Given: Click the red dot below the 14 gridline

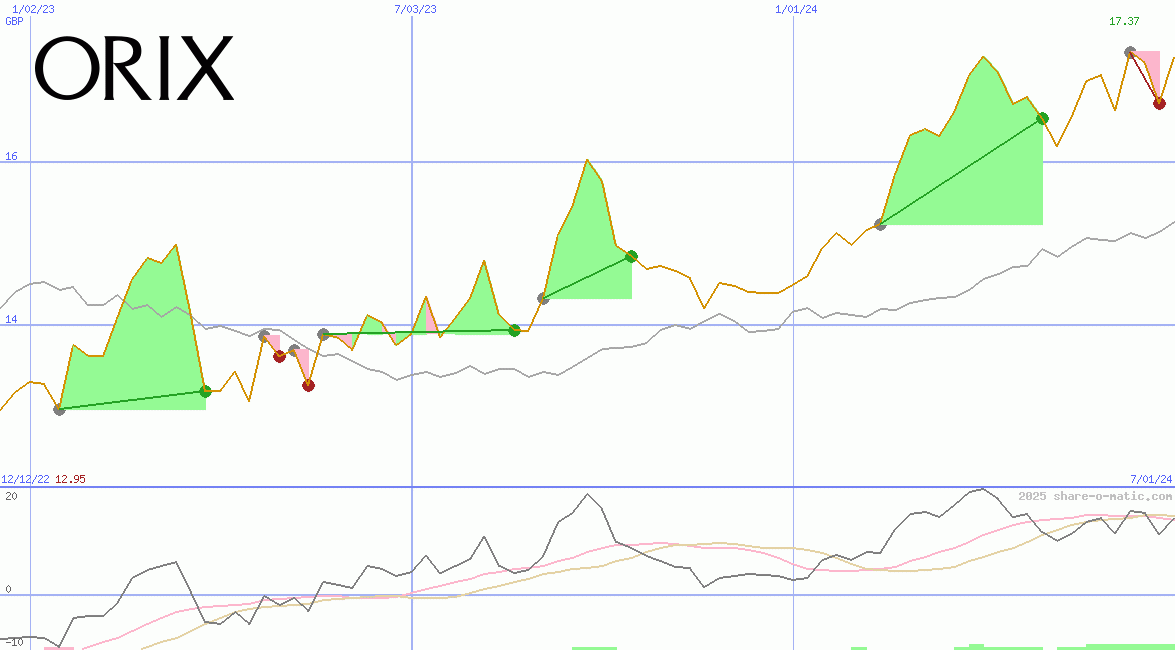Looking at the screenshot, I should coord(308,384).
